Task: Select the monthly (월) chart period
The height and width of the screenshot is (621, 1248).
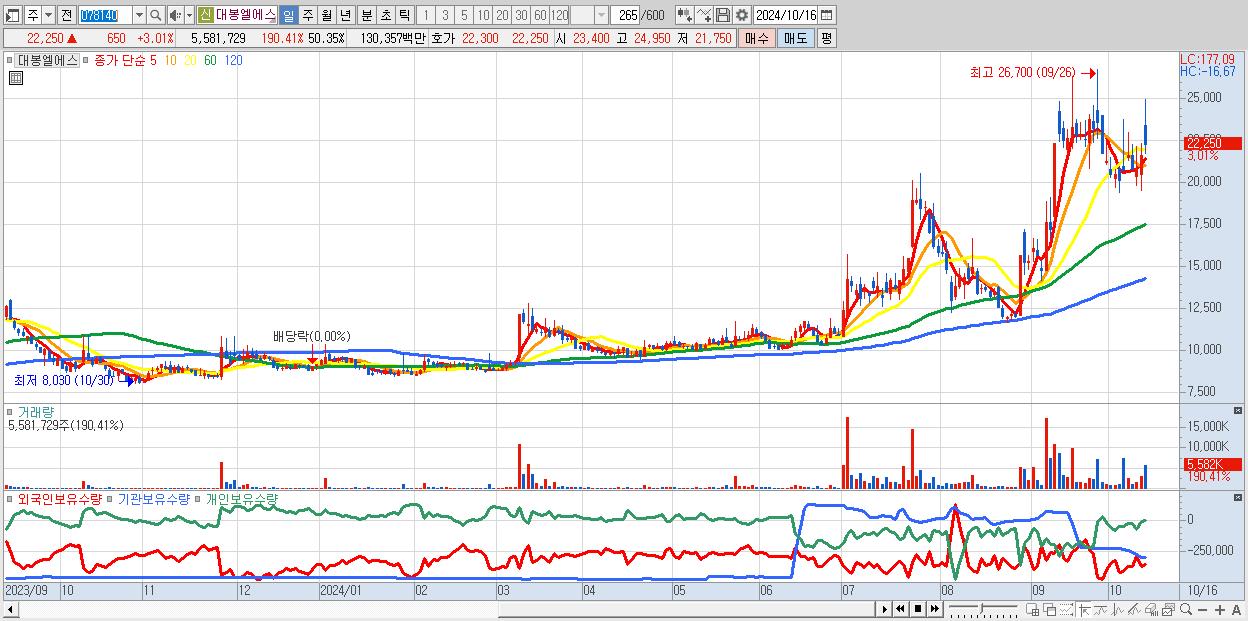Action: click(x=326, y=15)
